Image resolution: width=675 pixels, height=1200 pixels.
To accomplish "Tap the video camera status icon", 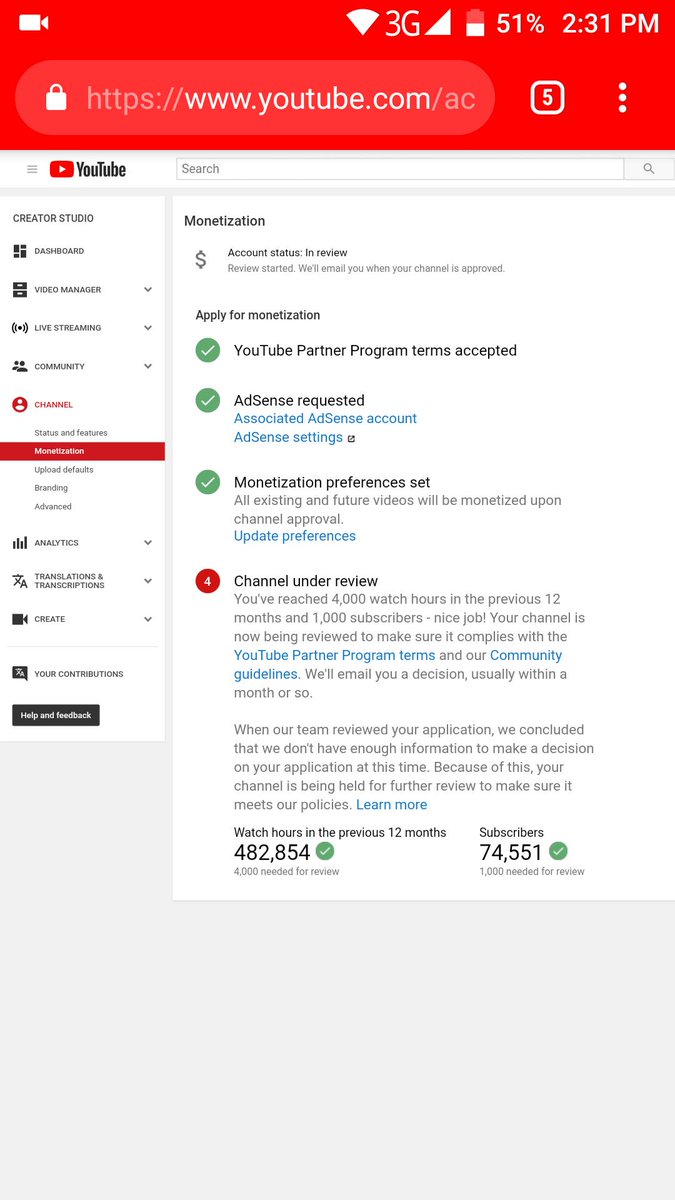I will (34, 22).
